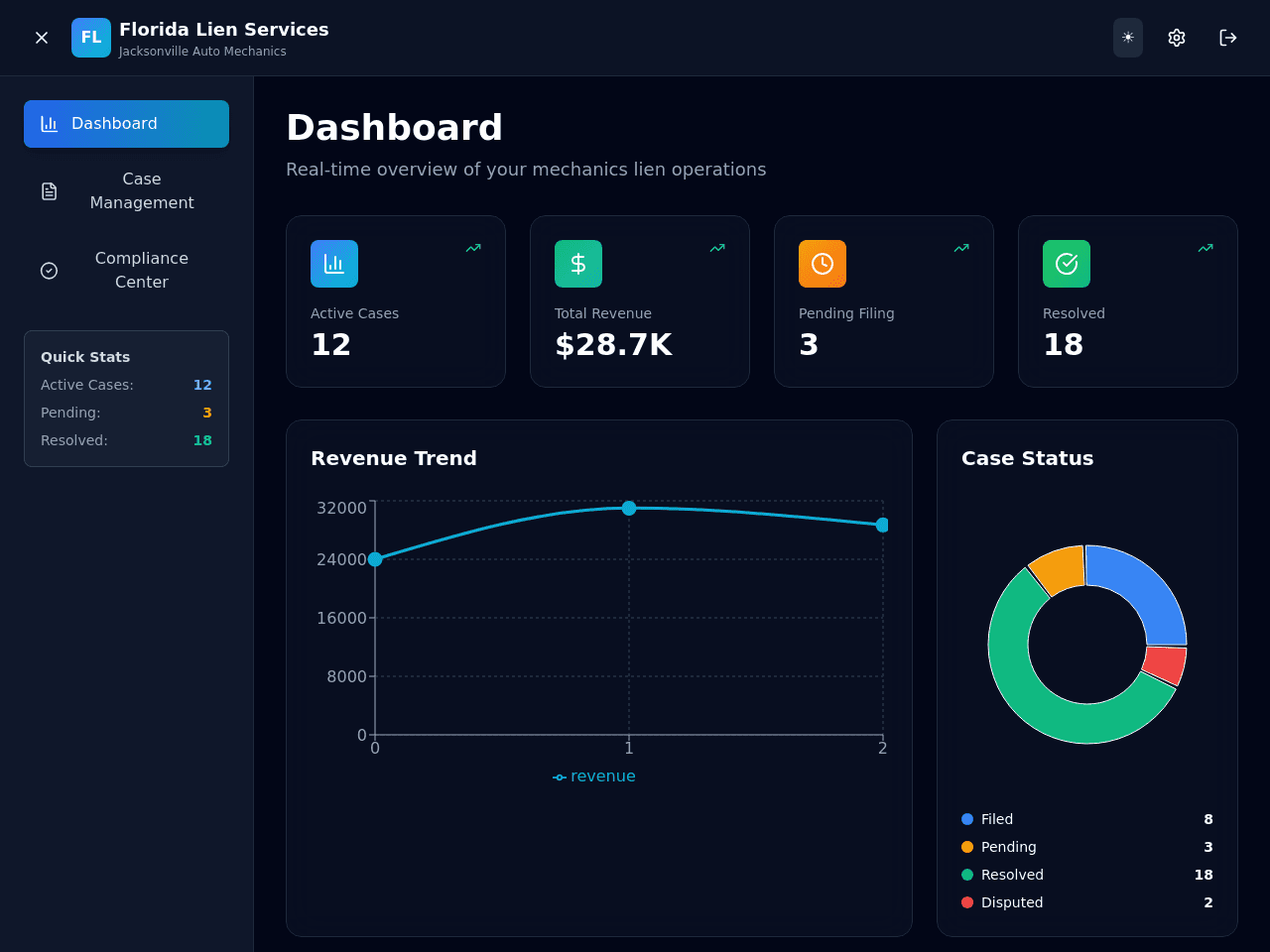Click last revenue data point at index 2
The width and height of the screenshot is (1270, 952).
click(882, 525)
